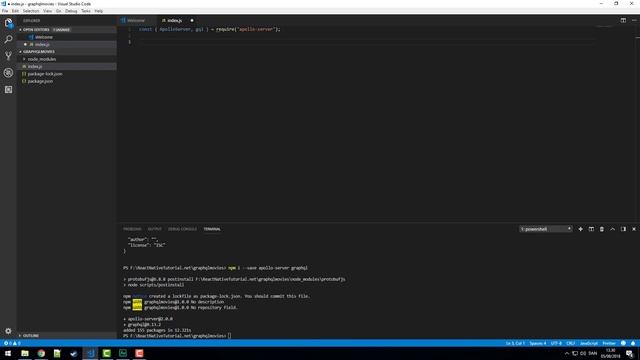The height and width of the screenshot is (360, 640).
Task: Open Chrome from taskbar
Action: coord(41,353)
